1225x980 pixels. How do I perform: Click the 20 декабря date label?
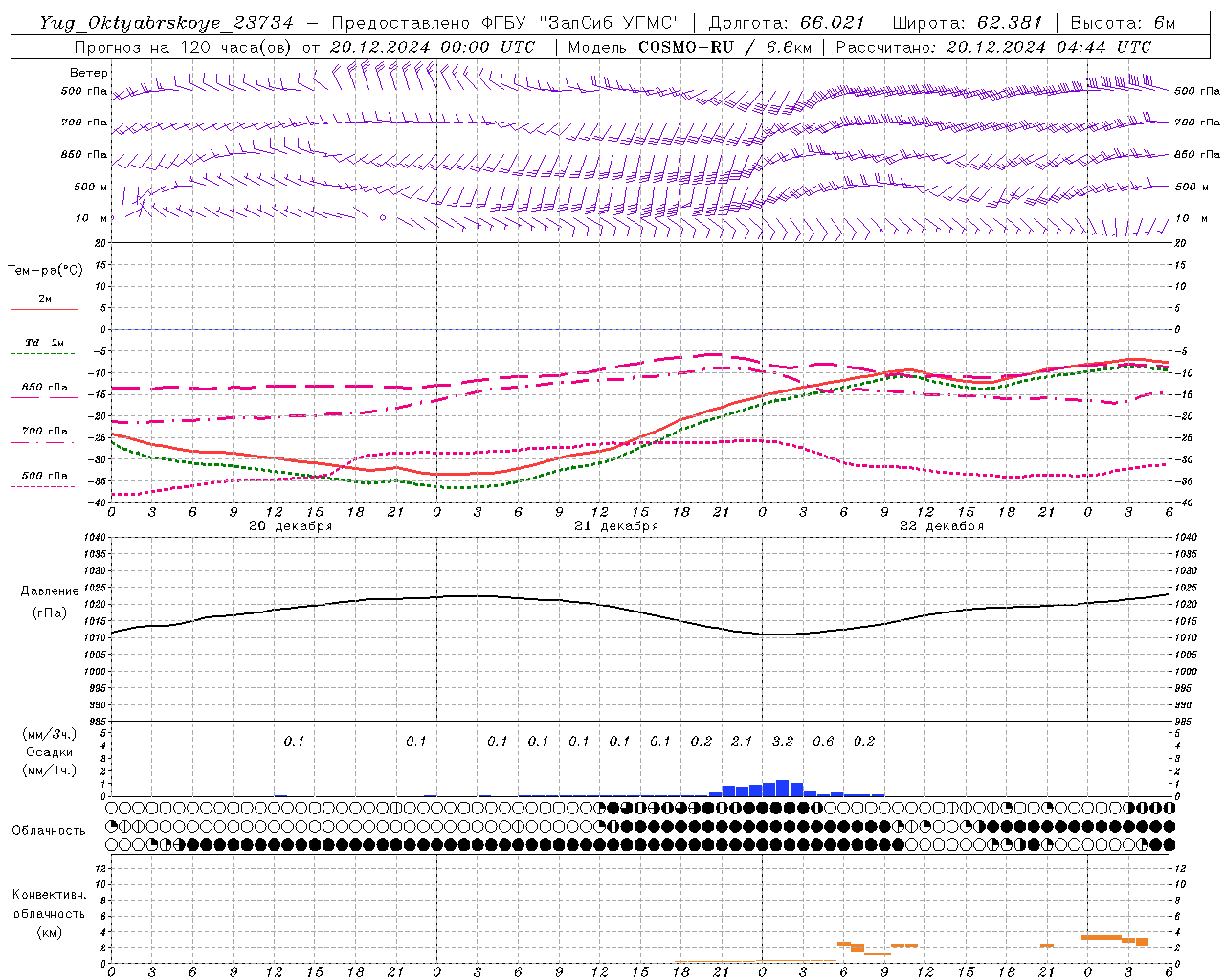click(291, 526)
